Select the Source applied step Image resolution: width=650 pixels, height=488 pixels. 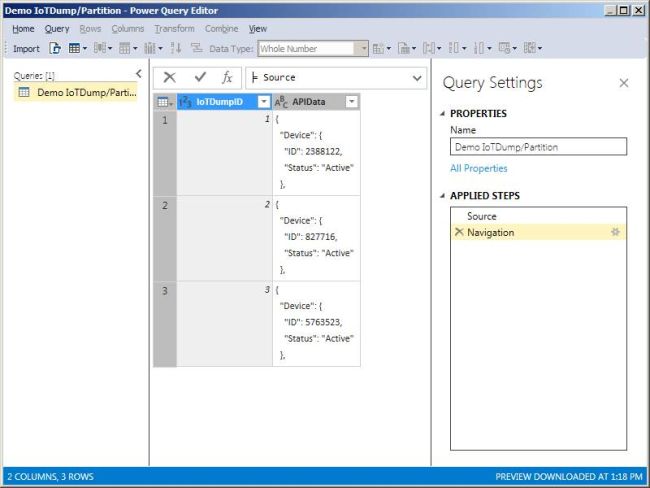[538, 216]
